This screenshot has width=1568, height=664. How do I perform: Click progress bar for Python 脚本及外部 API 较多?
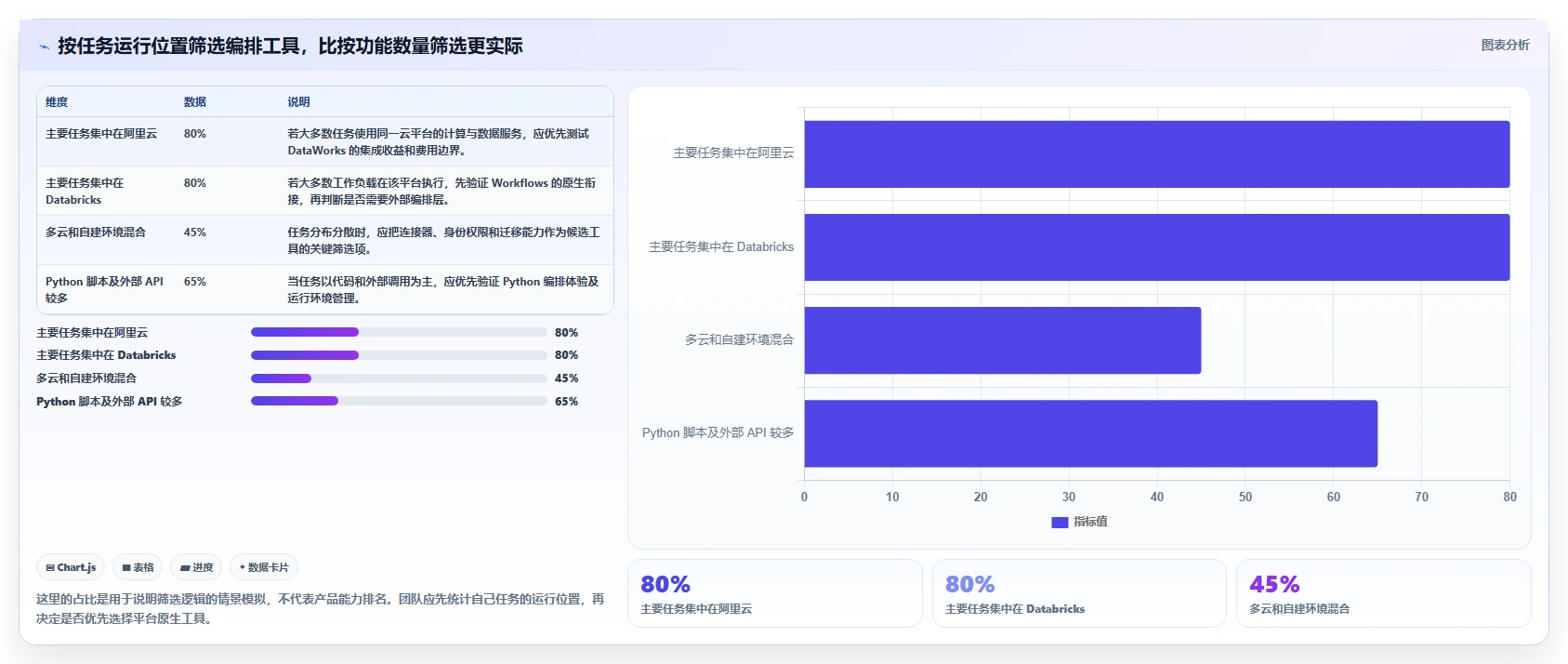pyautogui.click(x=399, y=402)
